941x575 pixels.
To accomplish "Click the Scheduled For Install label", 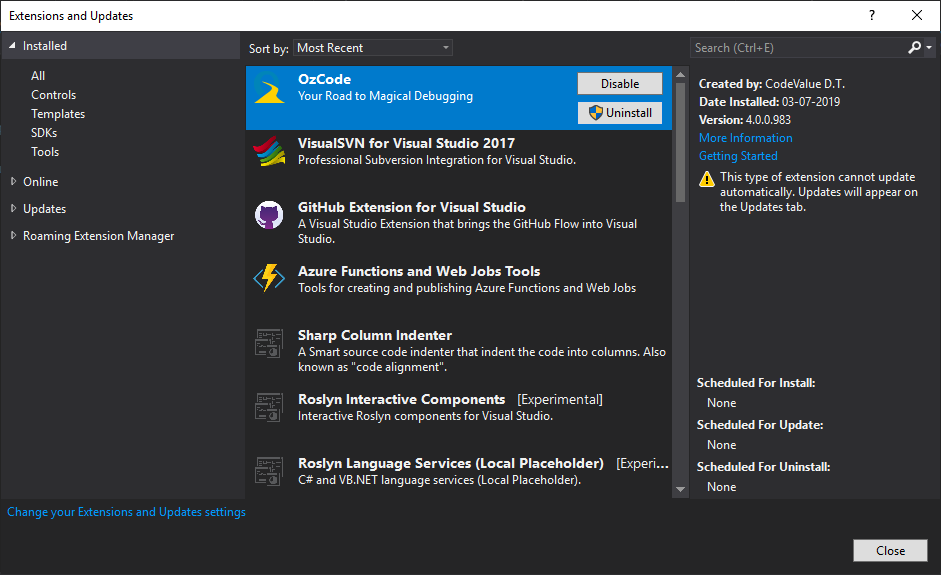I will 756,383.
